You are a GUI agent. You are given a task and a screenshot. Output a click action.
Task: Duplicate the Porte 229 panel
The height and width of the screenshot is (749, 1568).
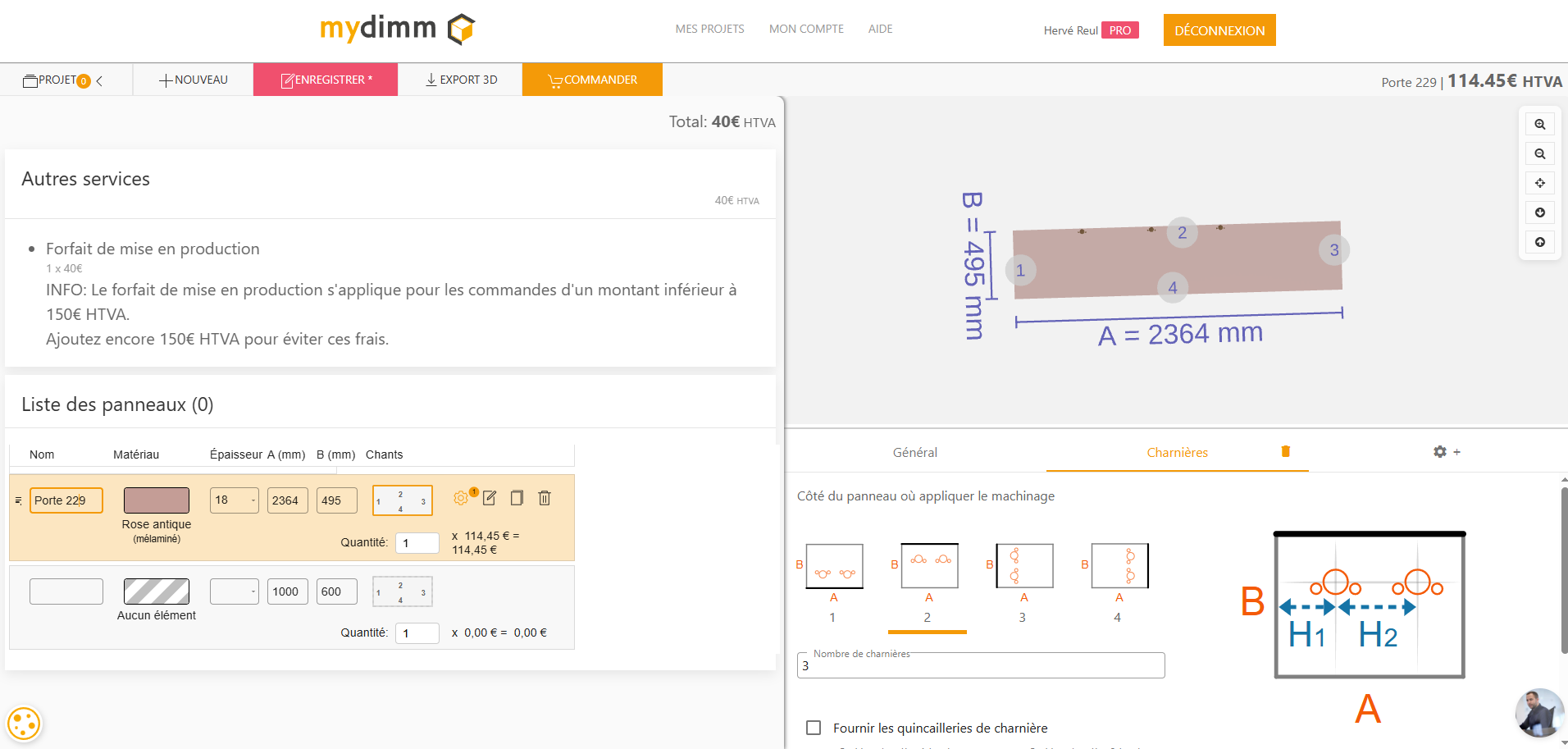pos(517,498)
